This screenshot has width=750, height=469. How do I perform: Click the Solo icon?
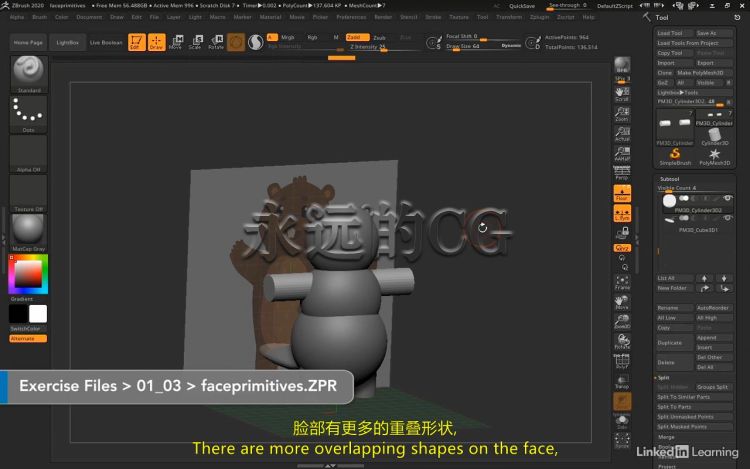(622, 421)
